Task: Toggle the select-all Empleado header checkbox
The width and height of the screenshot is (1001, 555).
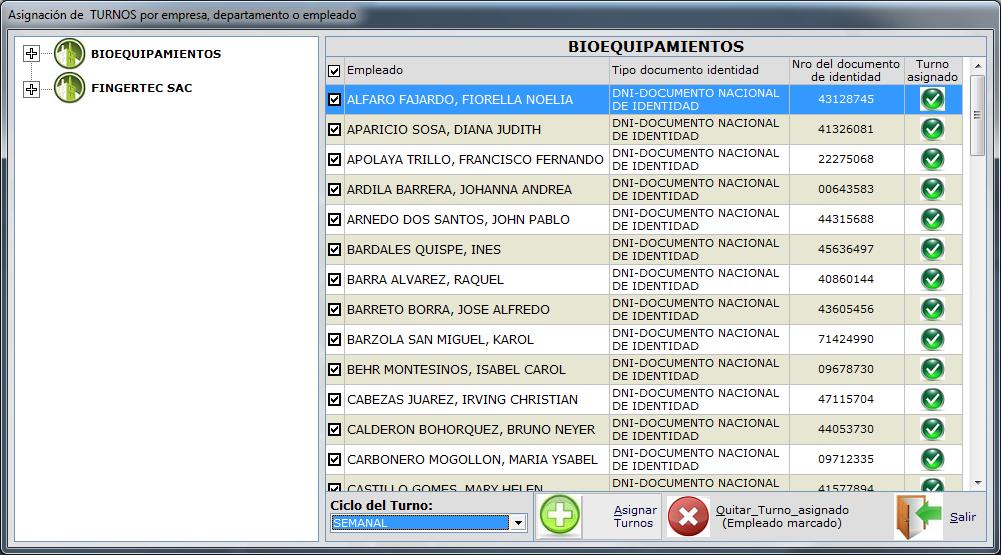Action: 334,71
